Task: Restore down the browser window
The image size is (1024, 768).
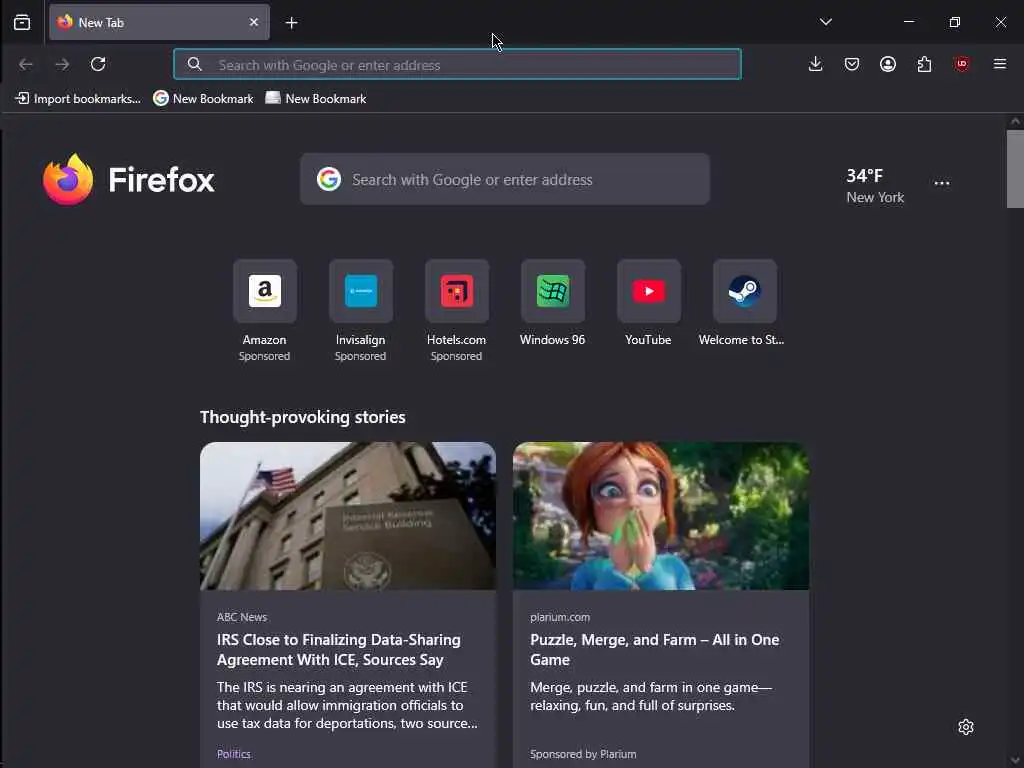Action: [x=954, y=22]
